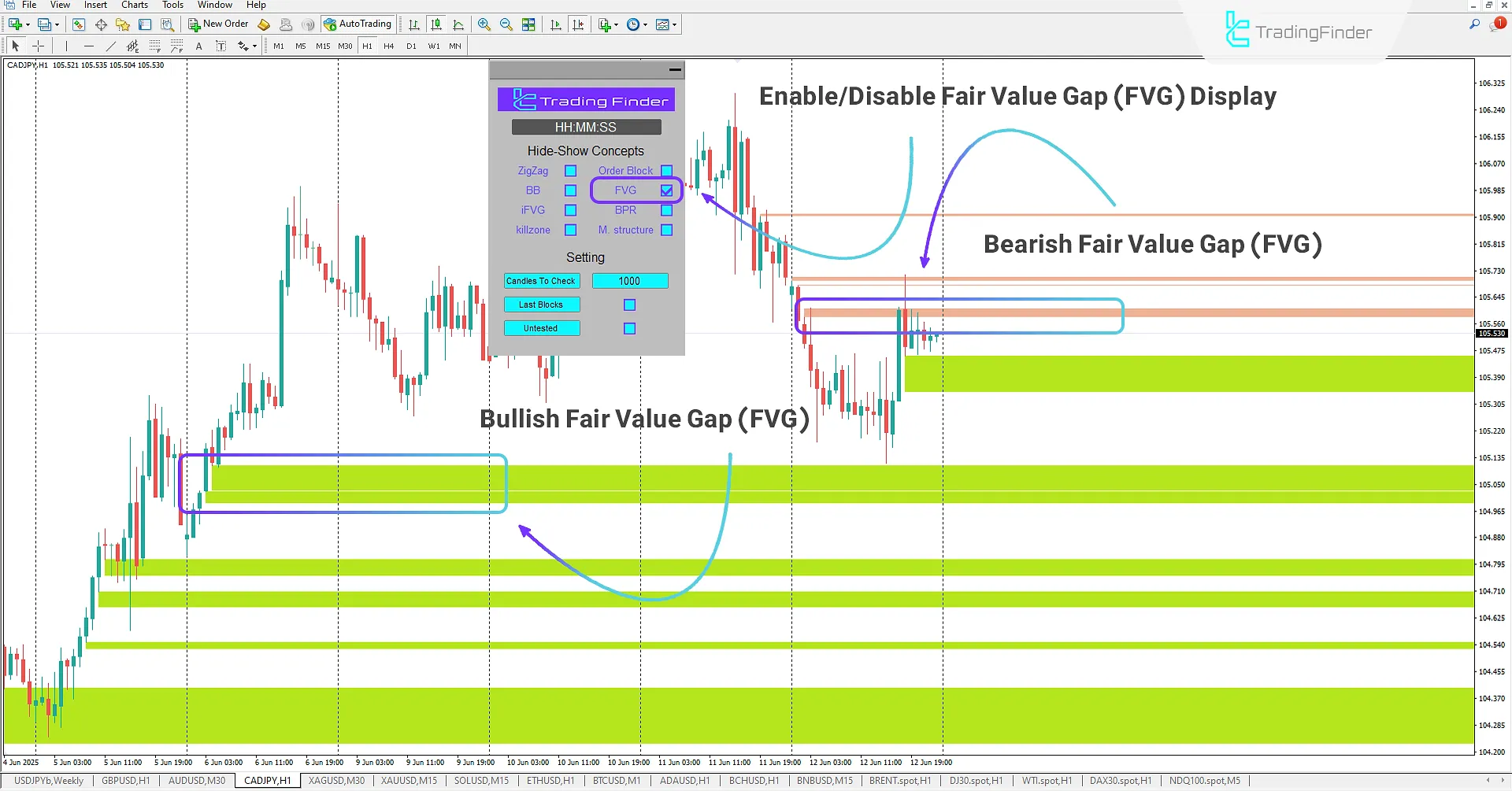This screenshot has width=1512, height=791.
Task: Select the Crosshair tool
Action: (x=38, y=46)
